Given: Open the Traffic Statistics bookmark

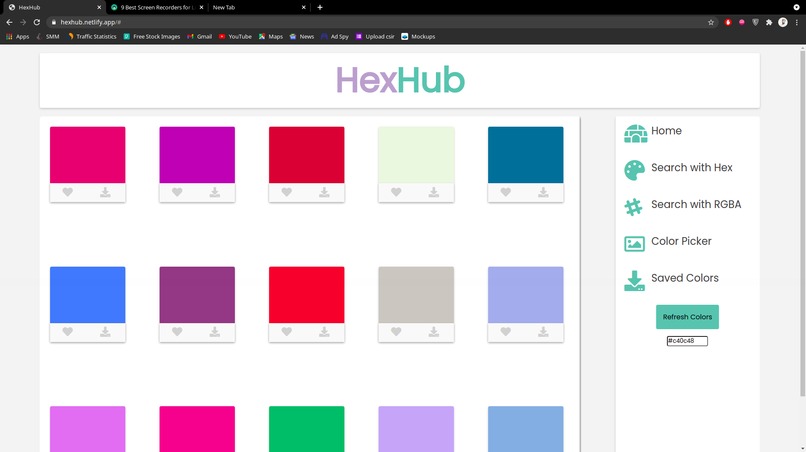Looking at the screenshot, I should [x=92, y=37].
